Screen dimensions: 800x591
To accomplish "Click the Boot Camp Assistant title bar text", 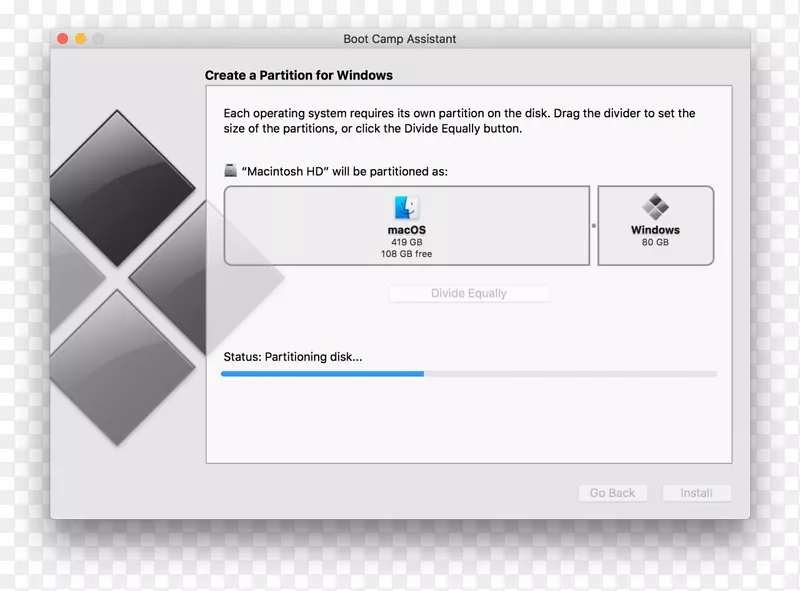I will 400,39.
